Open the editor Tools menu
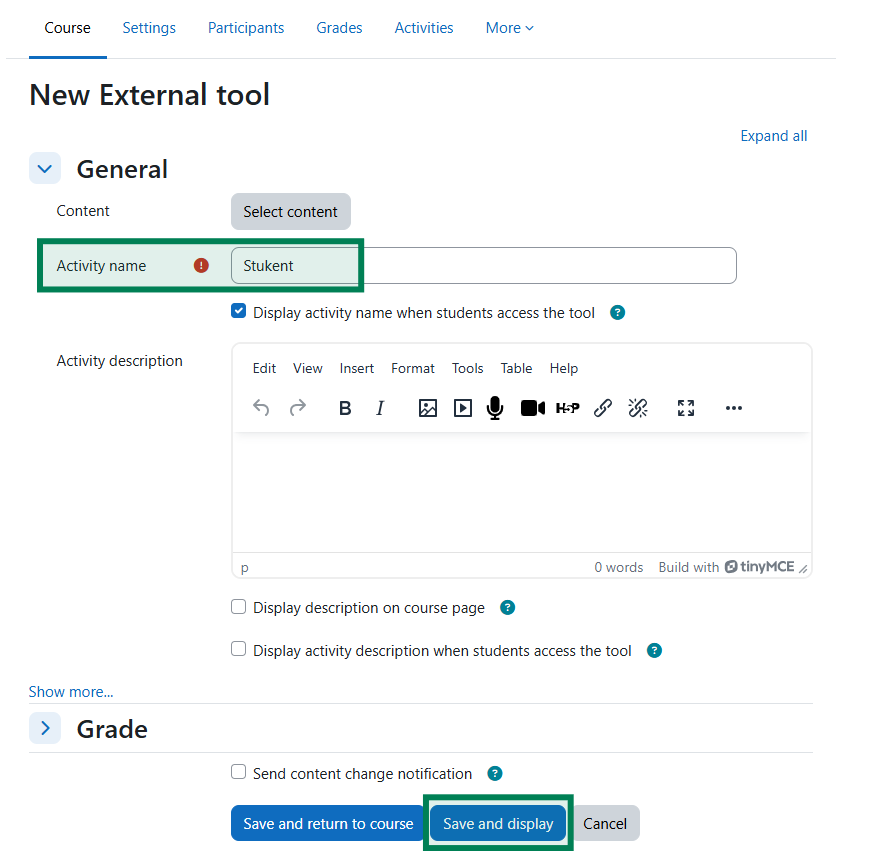This screenshot has height=851, width=890. point(467,368)
